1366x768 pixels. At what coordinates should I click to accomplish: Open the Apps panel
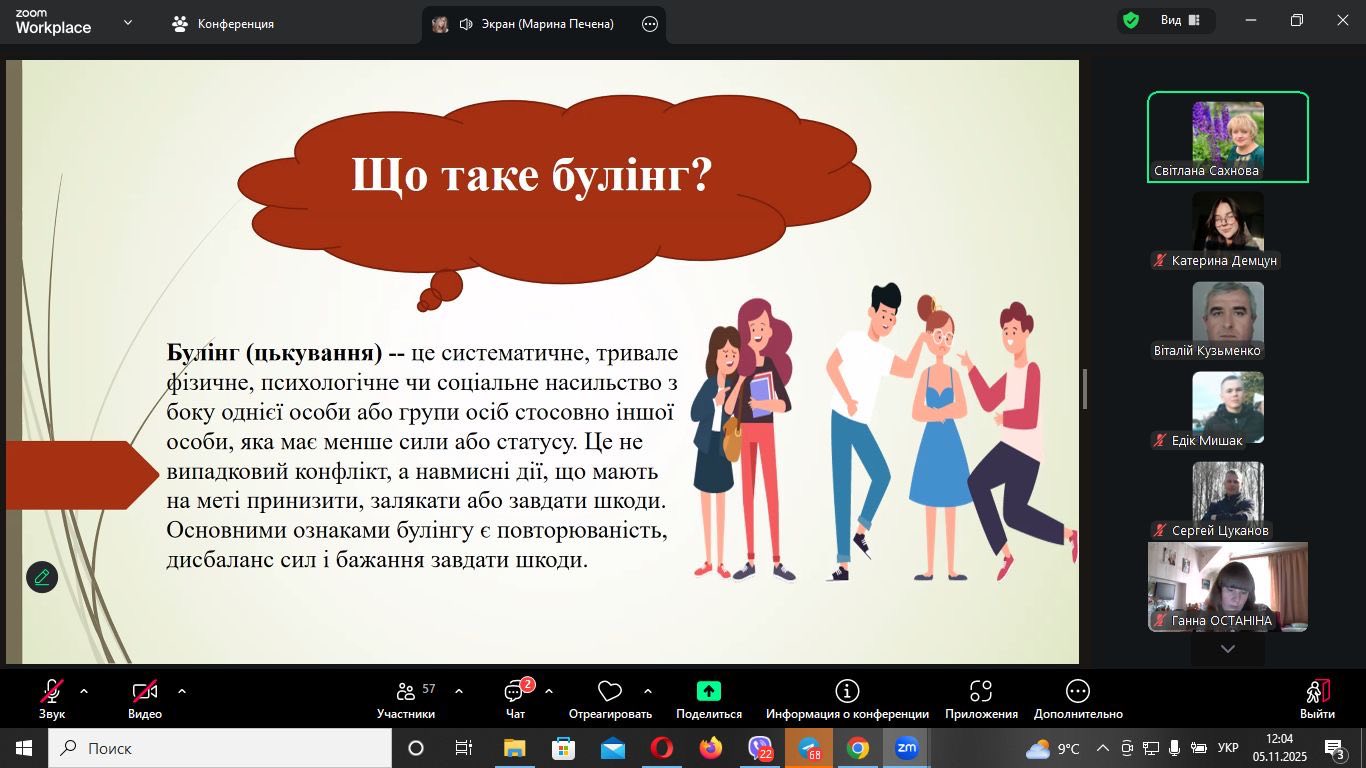click(x=980, y=698)
